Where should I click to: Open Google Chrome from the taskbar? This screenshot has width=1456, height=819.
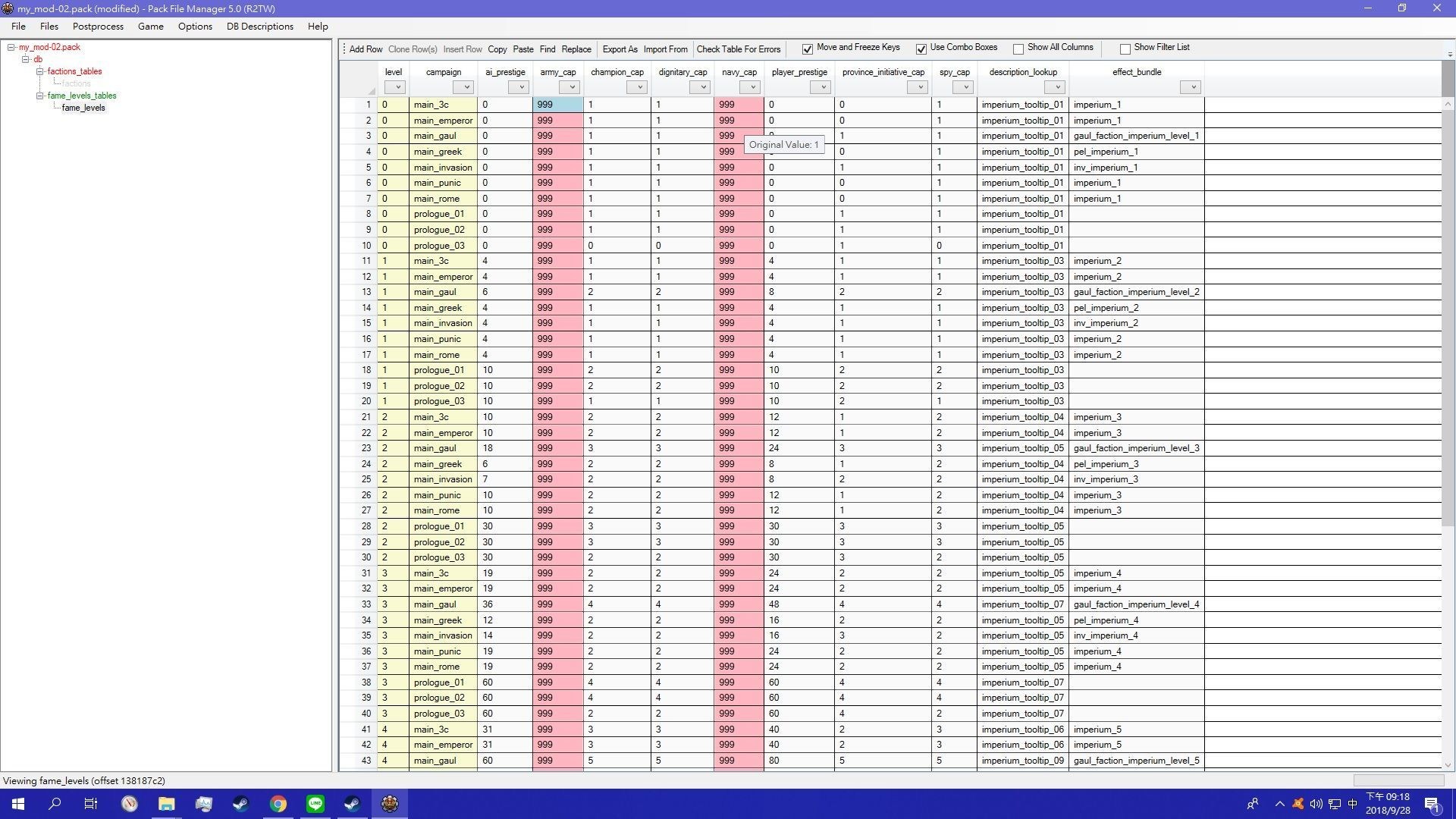[278, 804]
